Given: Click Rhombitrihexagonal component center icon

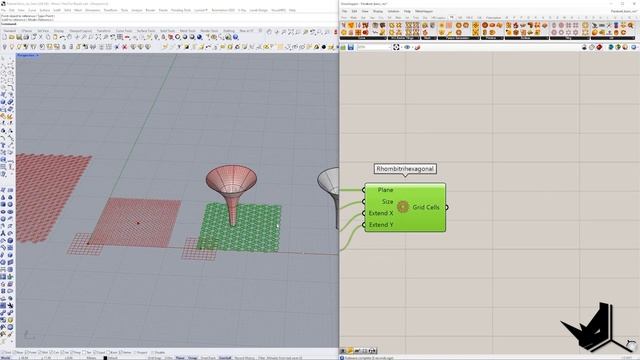Looking at the screenshot, I should (403, 207).
